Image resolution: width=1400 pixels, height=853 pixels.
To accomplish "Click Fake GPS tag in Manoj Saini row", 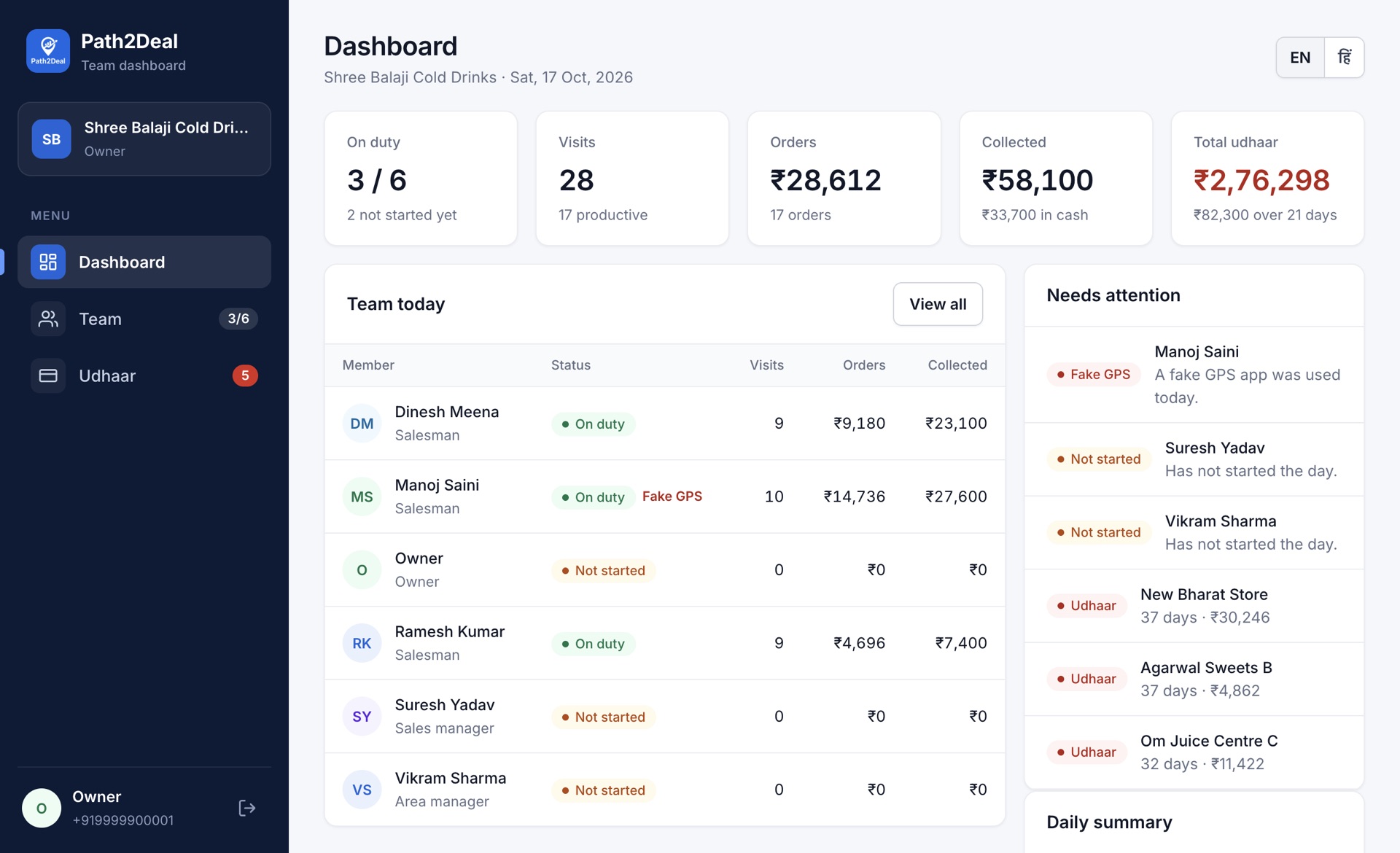I will [672, 496].
